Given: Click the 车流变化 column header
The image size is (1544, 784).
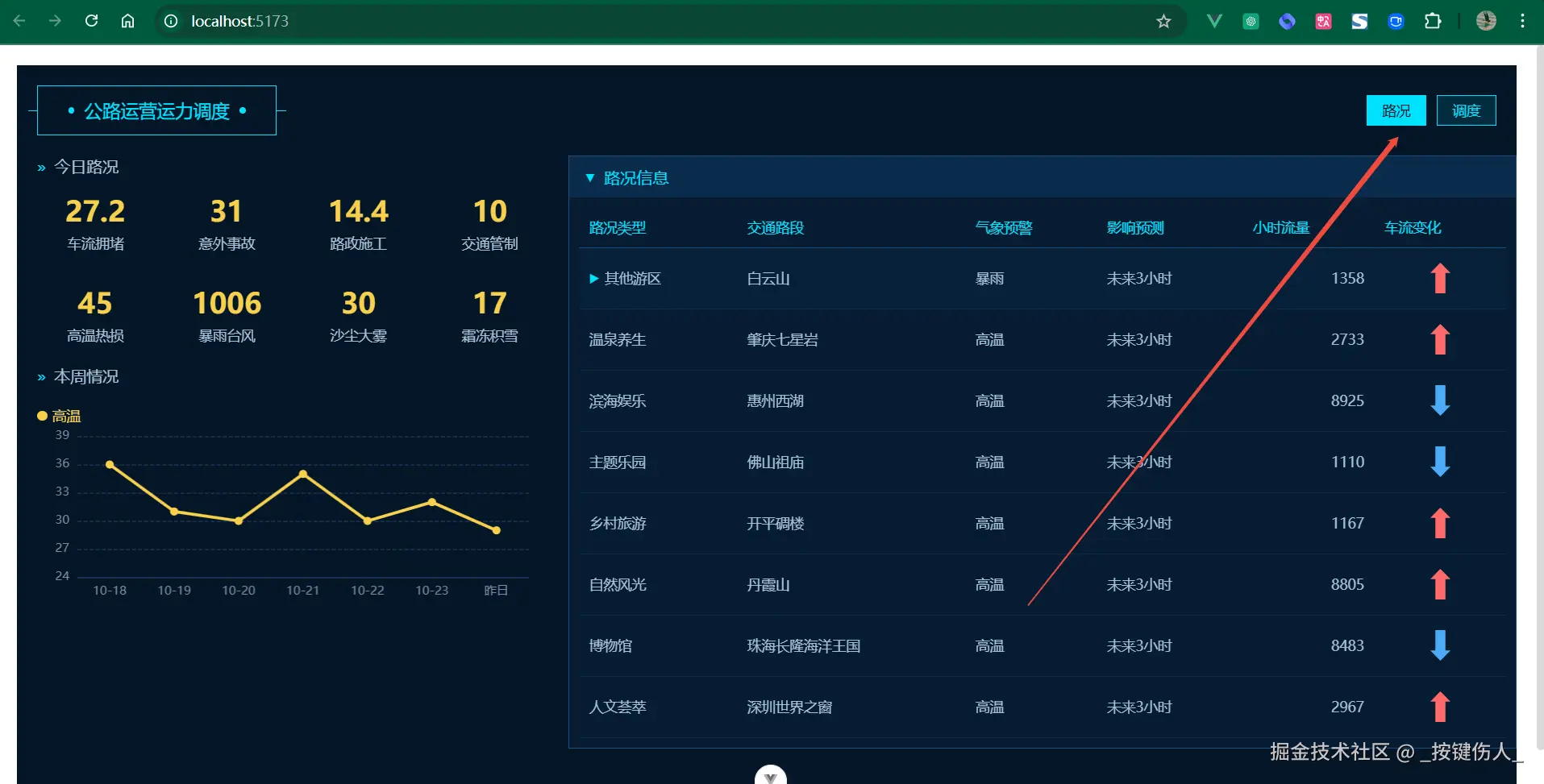Looking at the screenshot, I should pyautogui.click(x=1413, y=228).
